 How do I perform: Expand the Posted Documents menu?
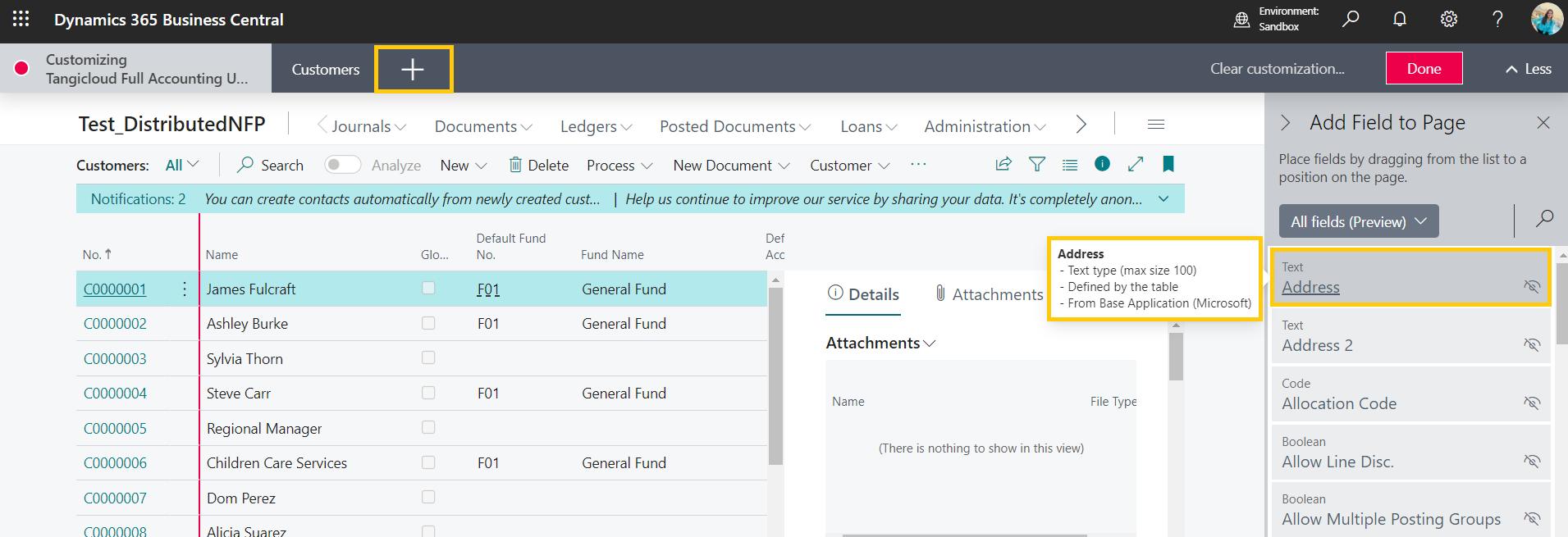point(735,126)
